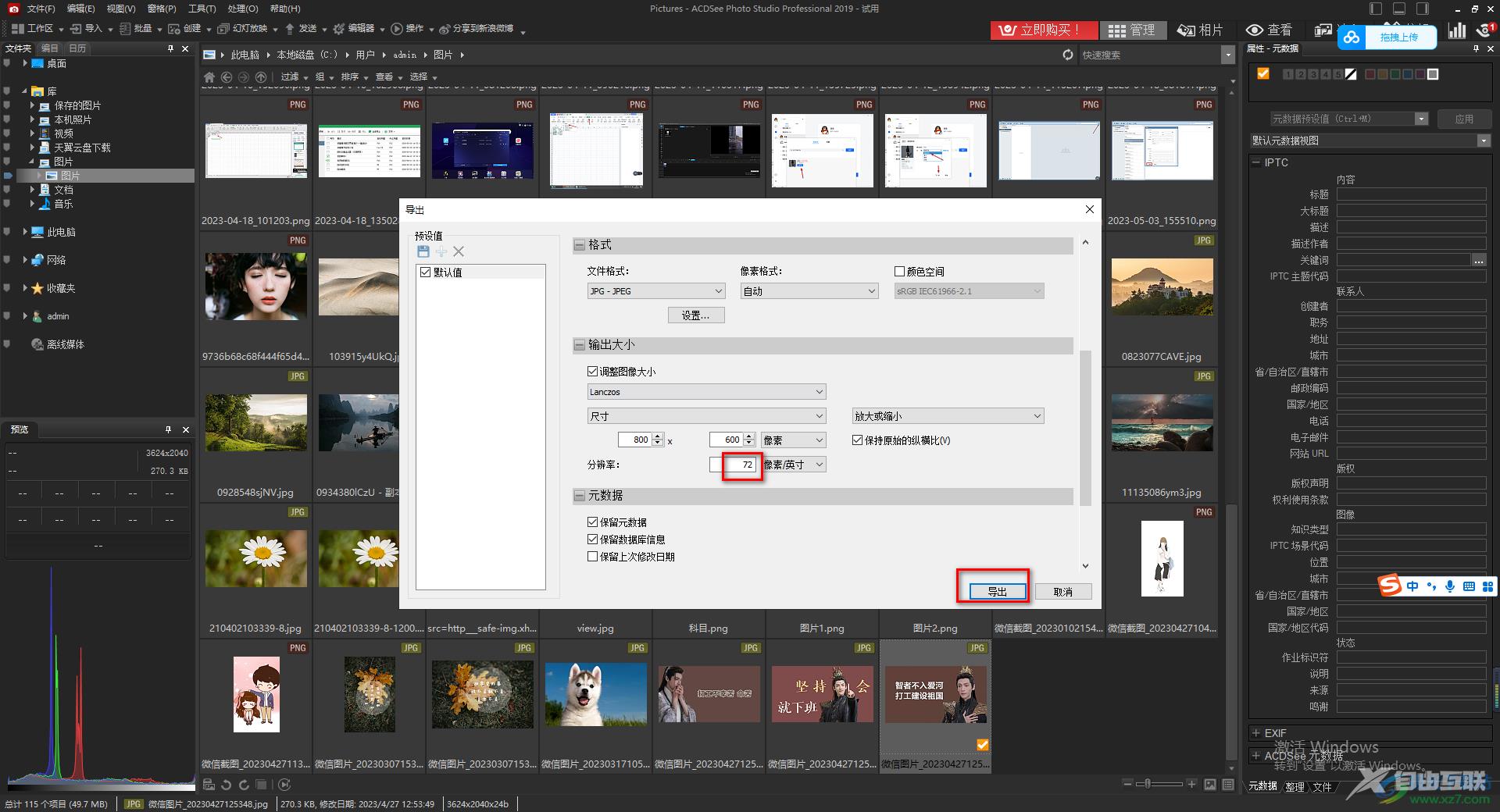Open the format Settings (设置...) button
This screenshot has width=1500, height=812.
pyautogui.click(x=696, y=315)
